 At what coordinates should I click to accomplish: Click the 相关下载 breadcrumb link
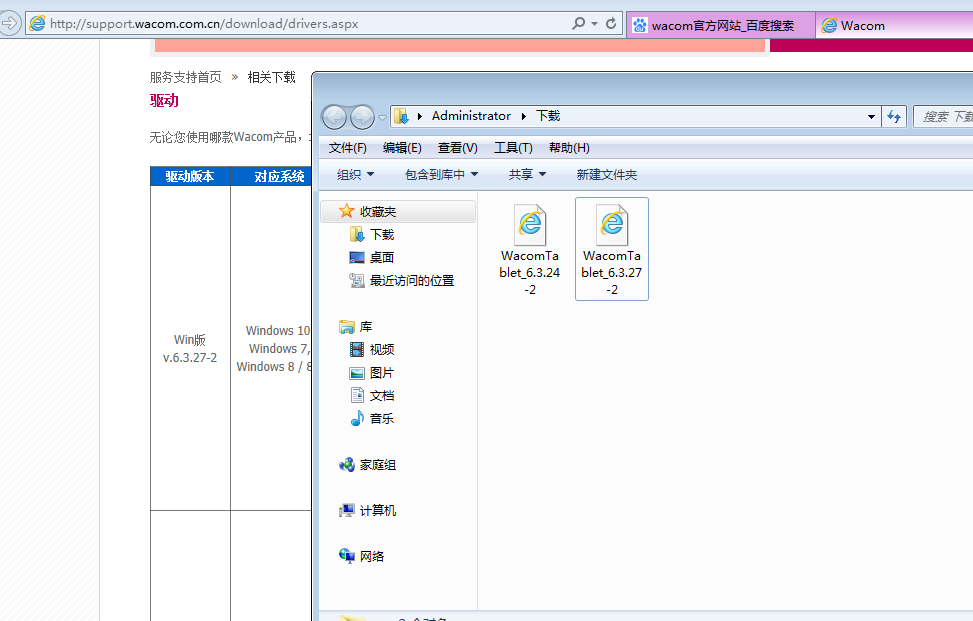click(x=272, y=77)
